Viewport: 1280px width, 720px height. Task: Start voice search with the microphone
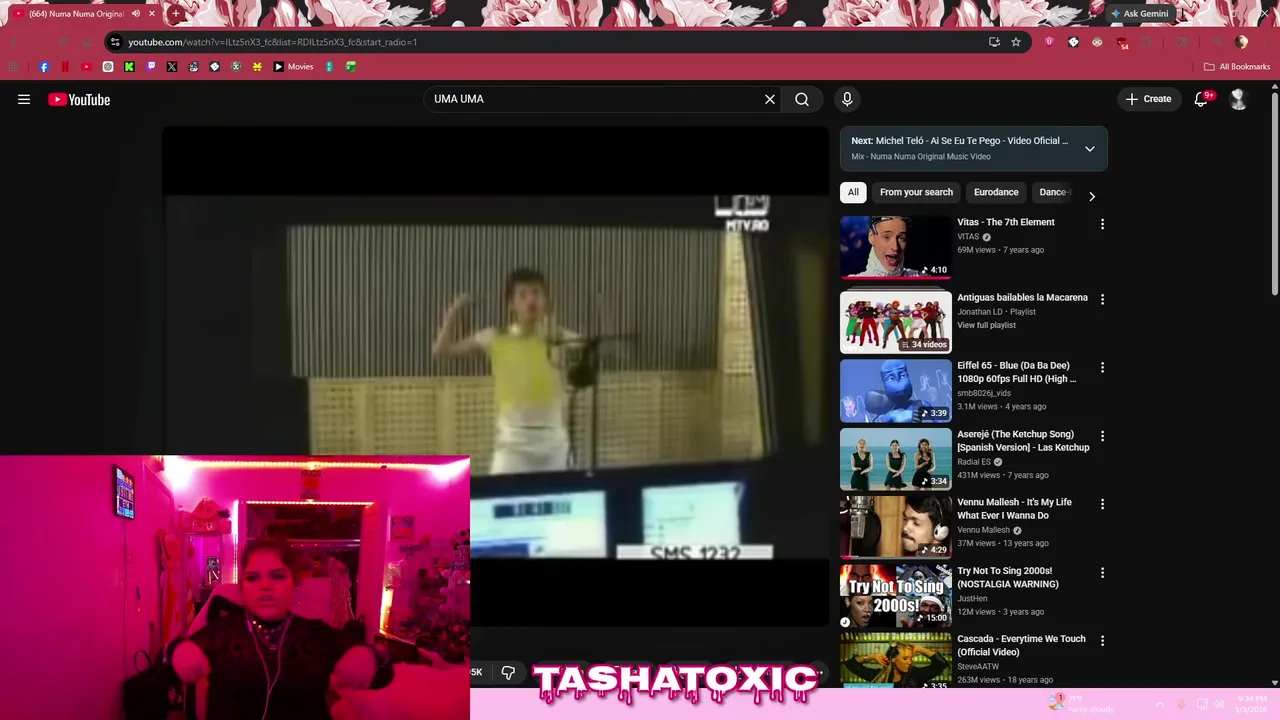(847, 99)
